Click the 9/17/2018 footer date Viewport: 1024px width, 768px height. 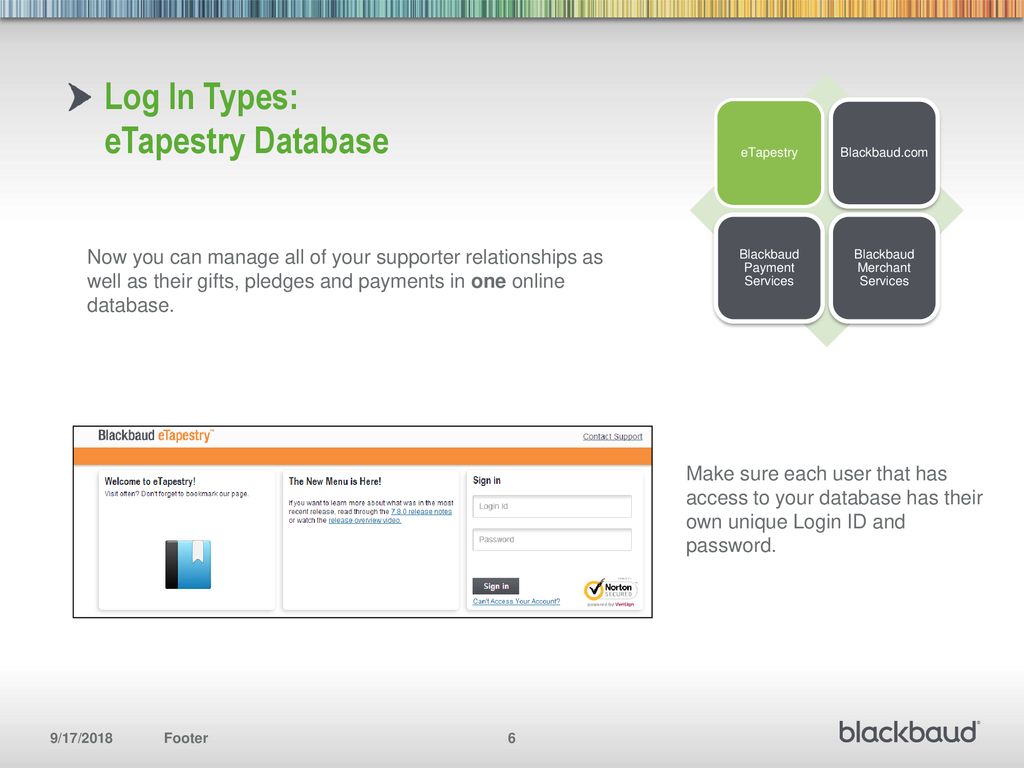[x=81, y=738]
